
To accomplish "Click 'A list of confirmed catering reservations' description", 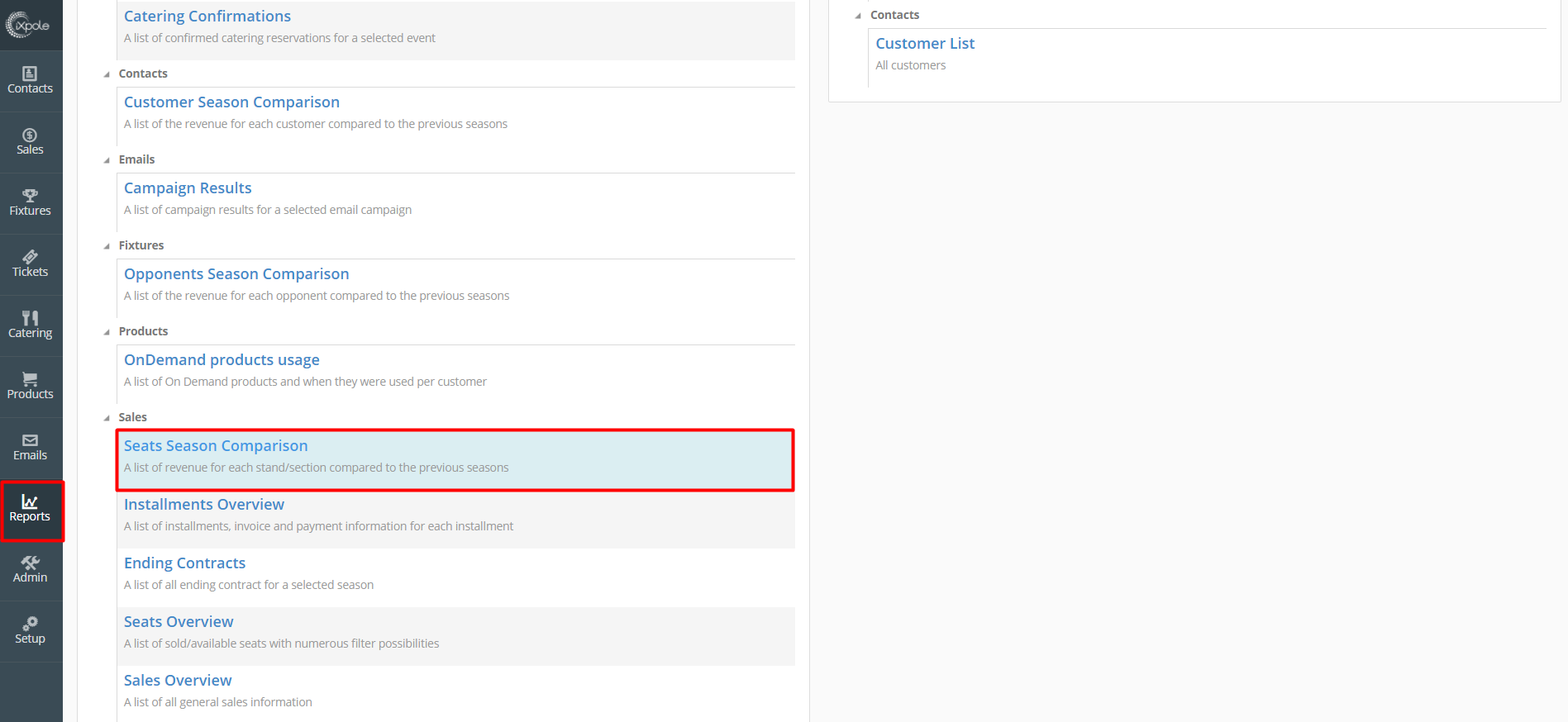I will coord(279,38).
